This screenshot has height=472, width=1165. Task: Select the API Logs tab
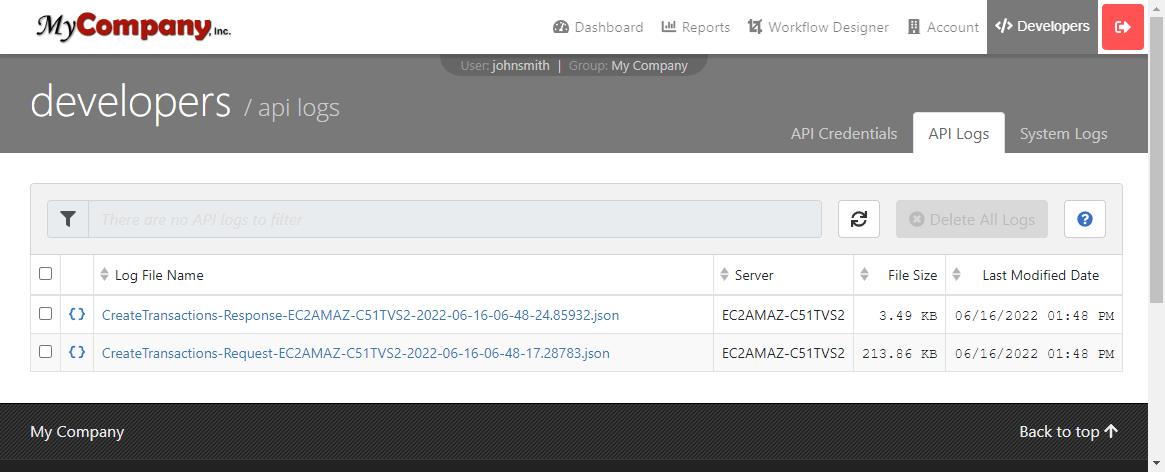(958, 134)
